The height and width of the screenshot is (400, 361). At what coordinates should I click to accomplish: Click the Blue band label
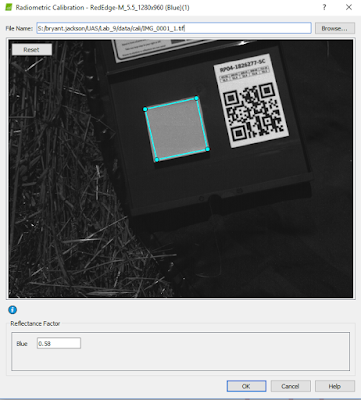click(x=22, y=344)
